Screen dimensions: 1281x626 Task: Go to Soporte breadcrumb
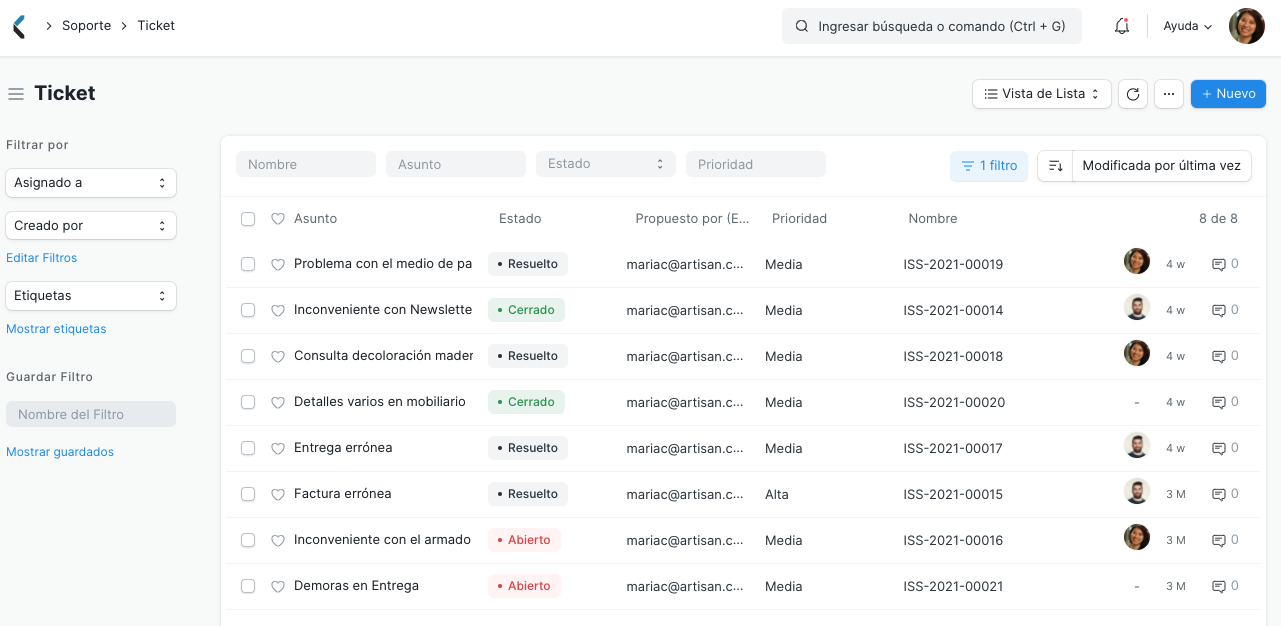coord(86,26)
